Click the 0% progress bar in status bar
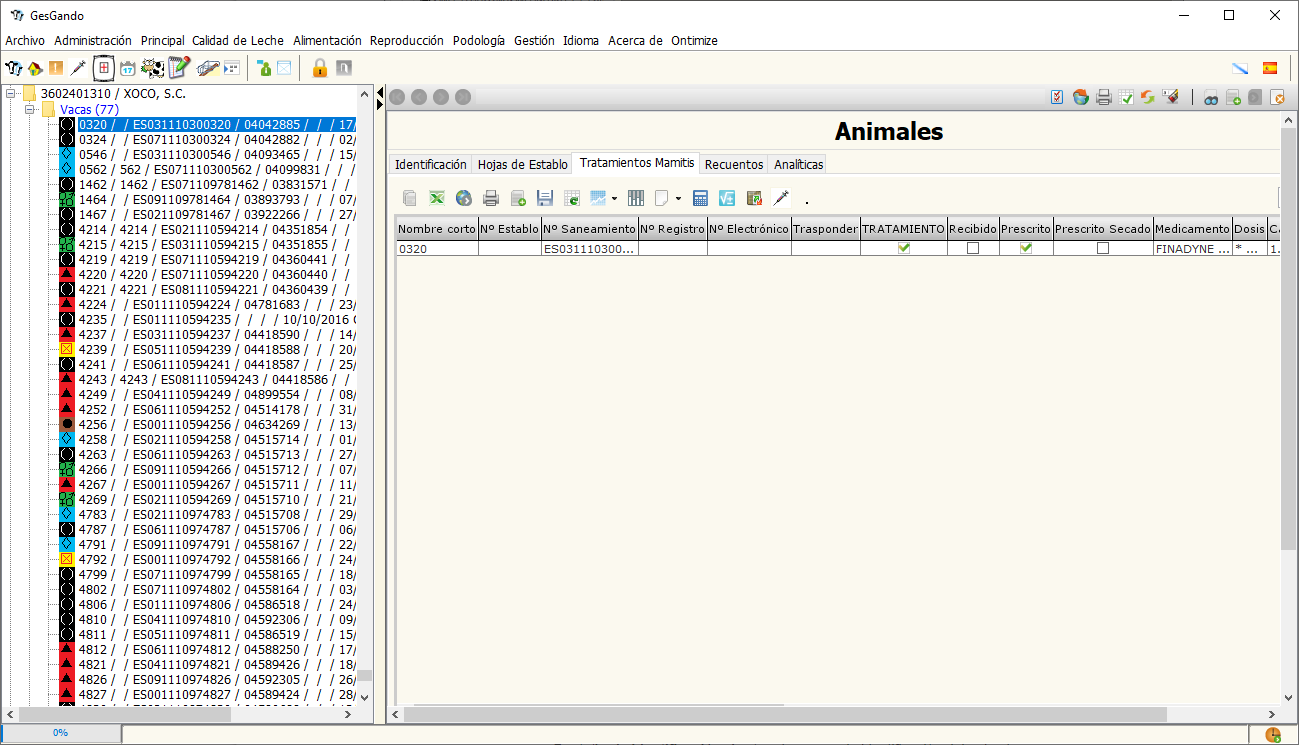Screen dimensions: 1299x745 [x=60, y=733]
